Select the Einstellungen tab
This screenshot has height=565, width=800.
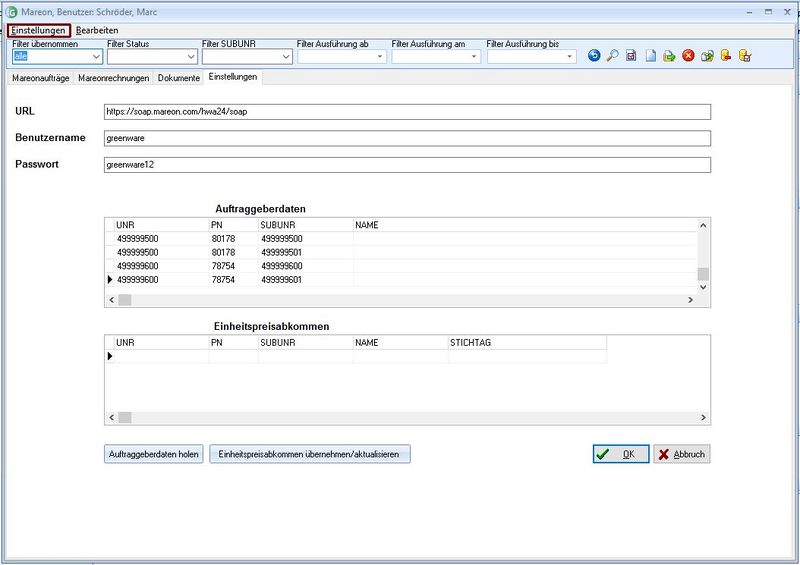click(233, 77)
